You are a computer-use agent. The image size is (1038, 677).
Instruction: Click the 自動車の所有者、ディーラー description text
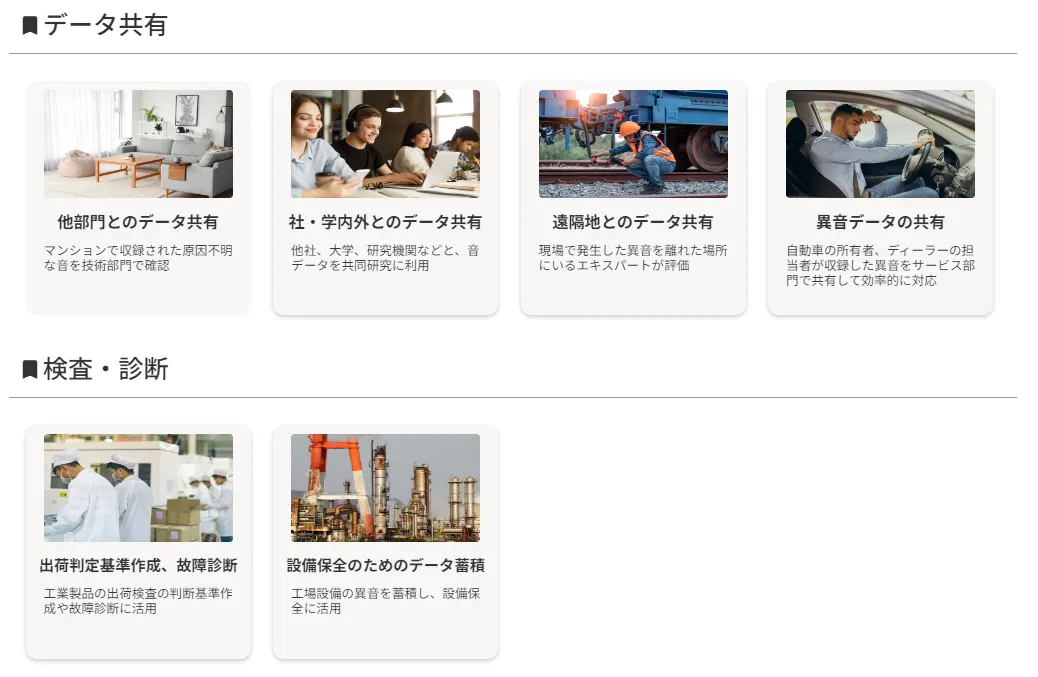880,265
